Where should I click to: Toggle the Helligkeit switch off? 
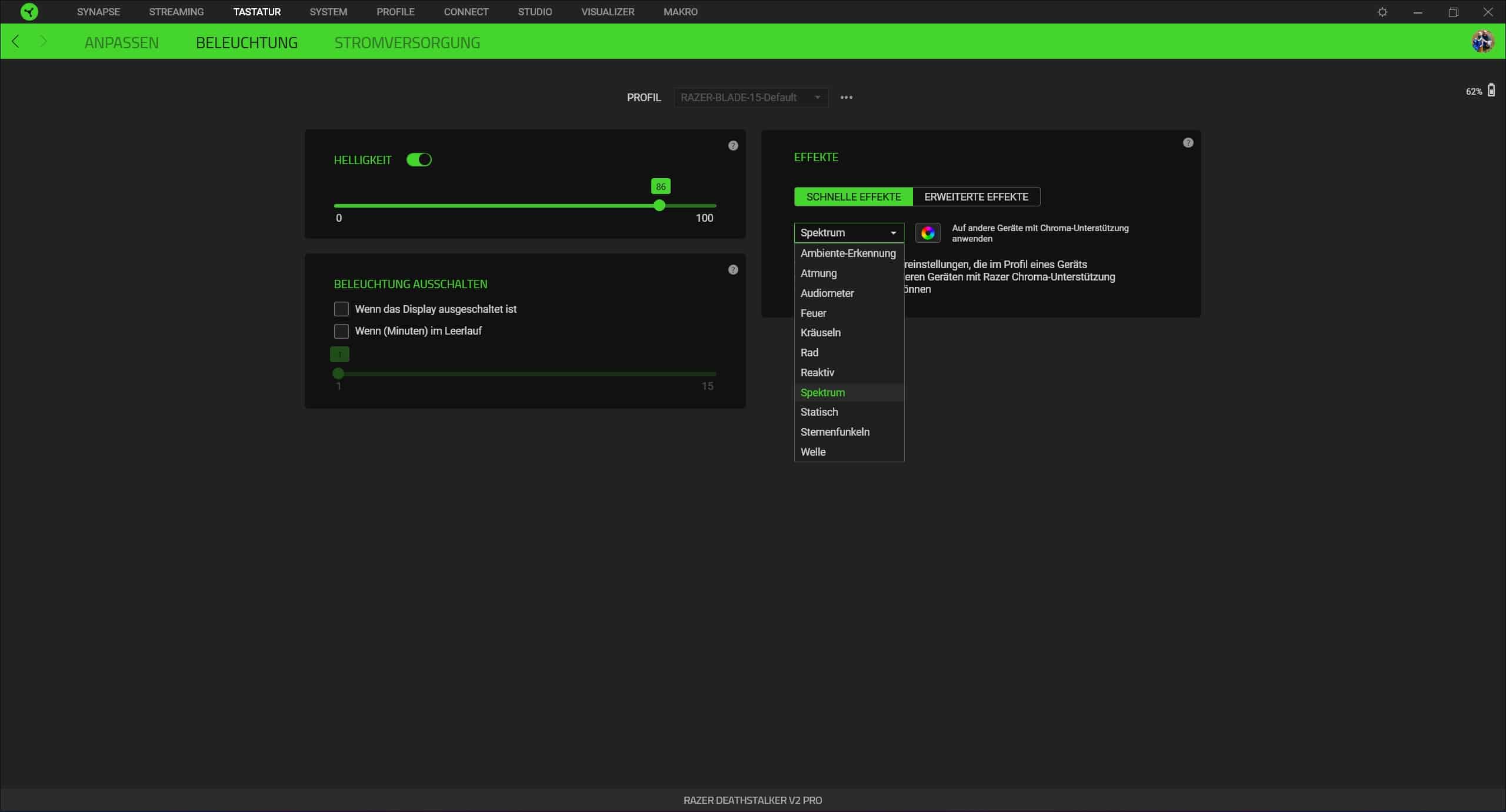(x=419, y=160)
